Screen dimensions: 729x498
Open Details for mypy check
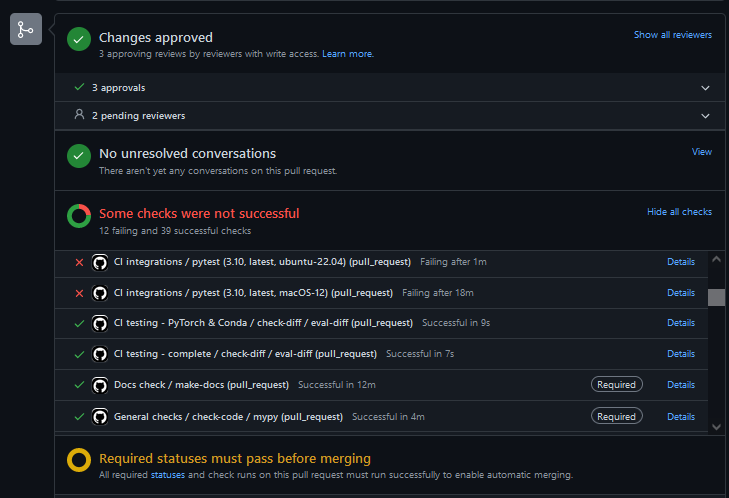tap(681, 417)
